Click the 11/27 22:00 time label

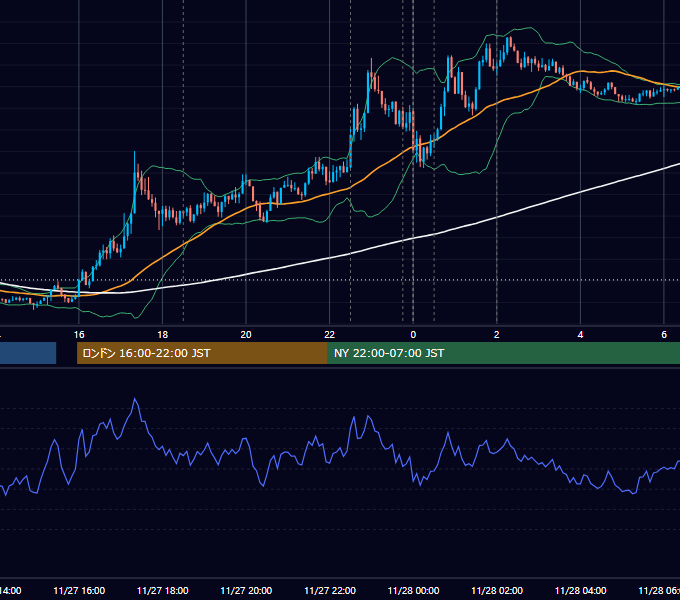[x=330, y=590]
